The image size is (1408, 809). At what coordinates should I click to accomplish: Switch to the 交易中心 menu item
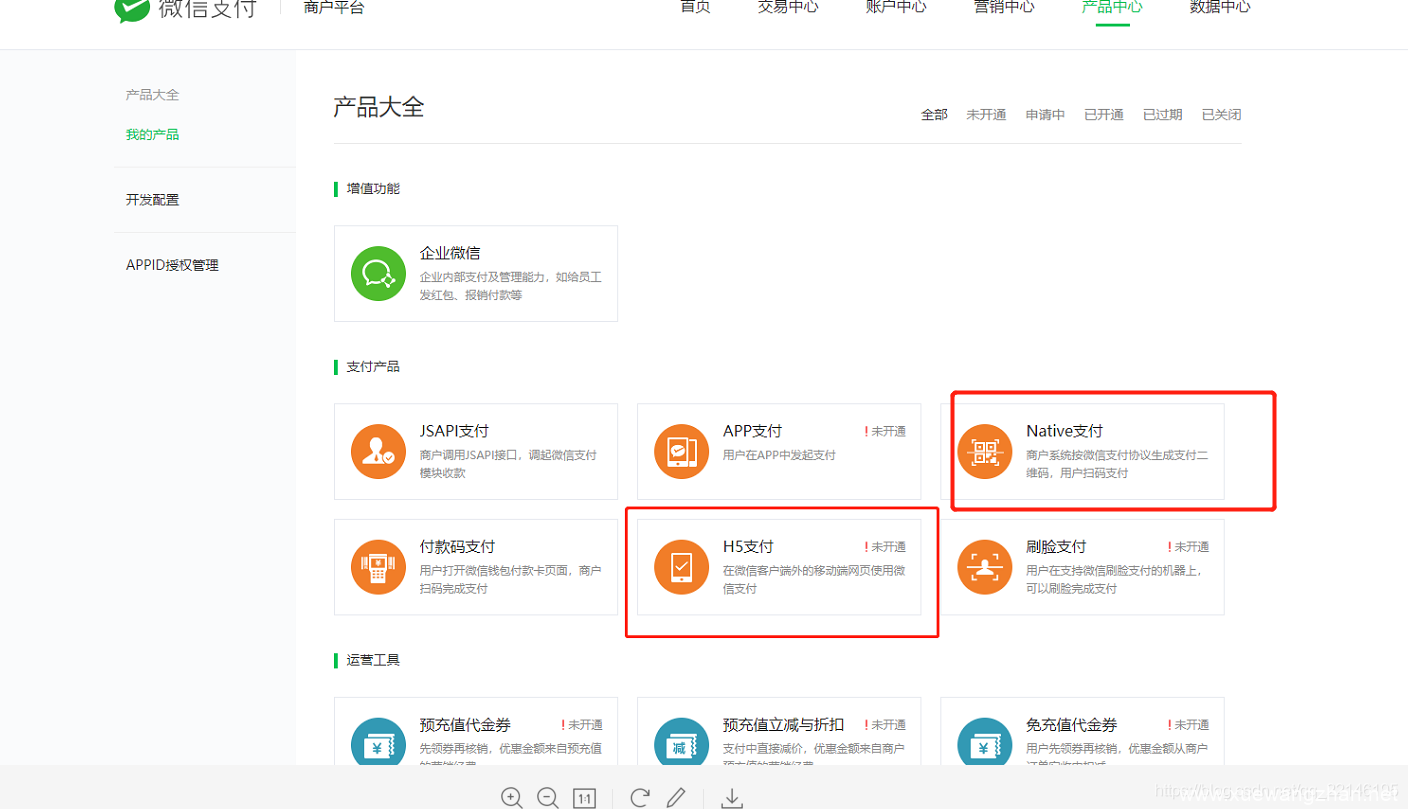(x=787, y=7)
